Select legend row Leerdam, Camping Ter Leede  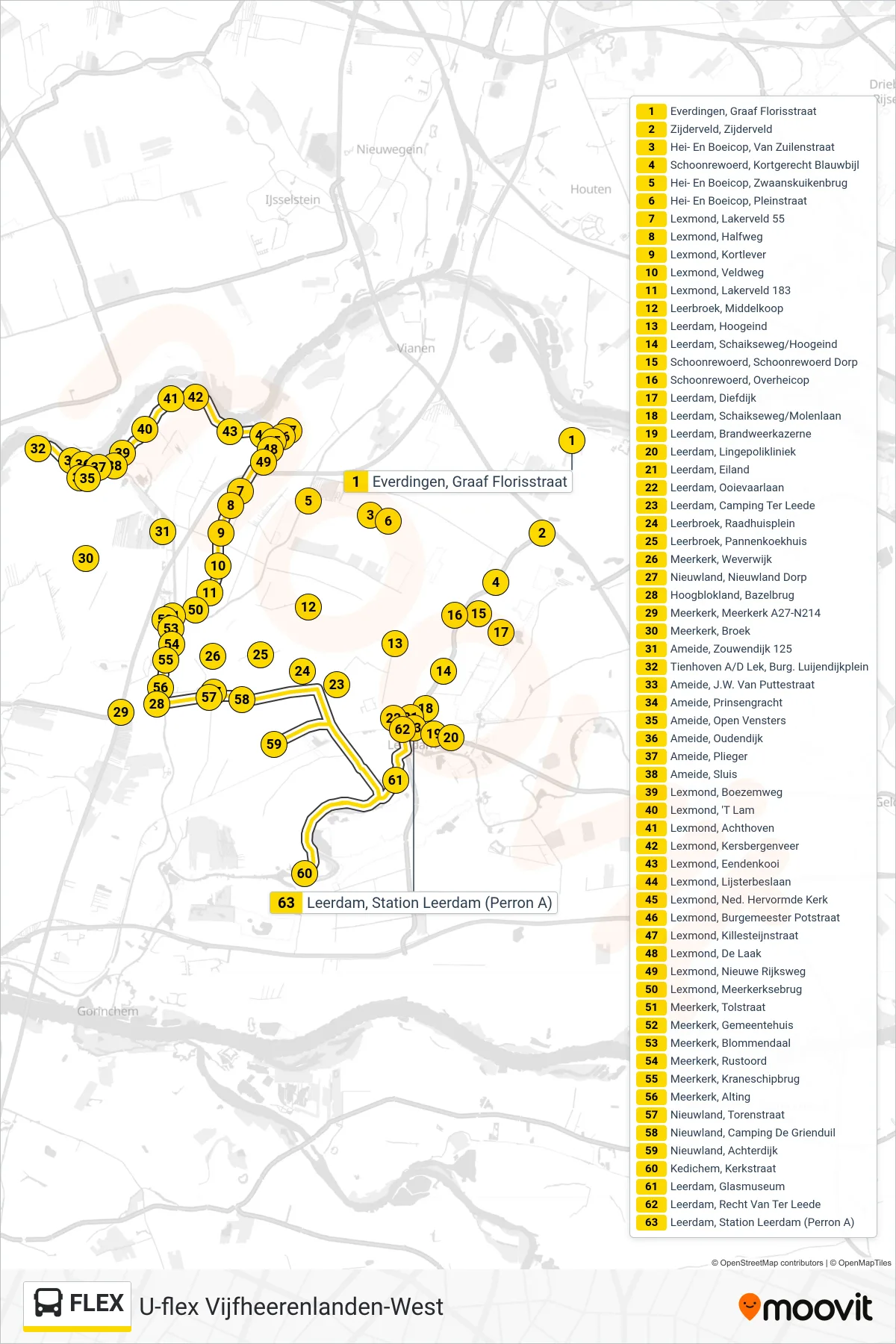coord(753,505)
